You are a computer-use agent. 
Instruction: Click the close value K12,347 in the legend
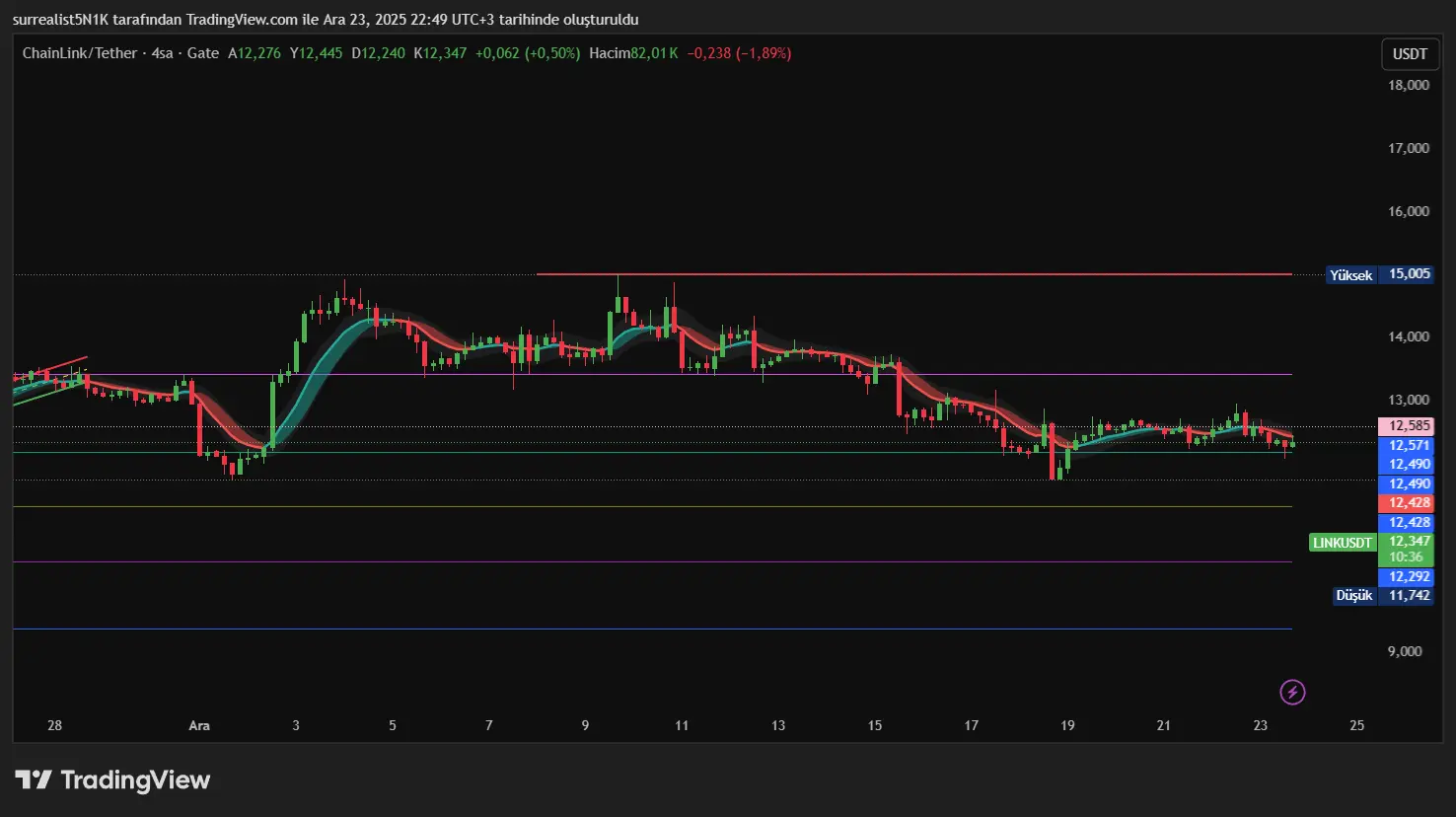pos(440,53)
